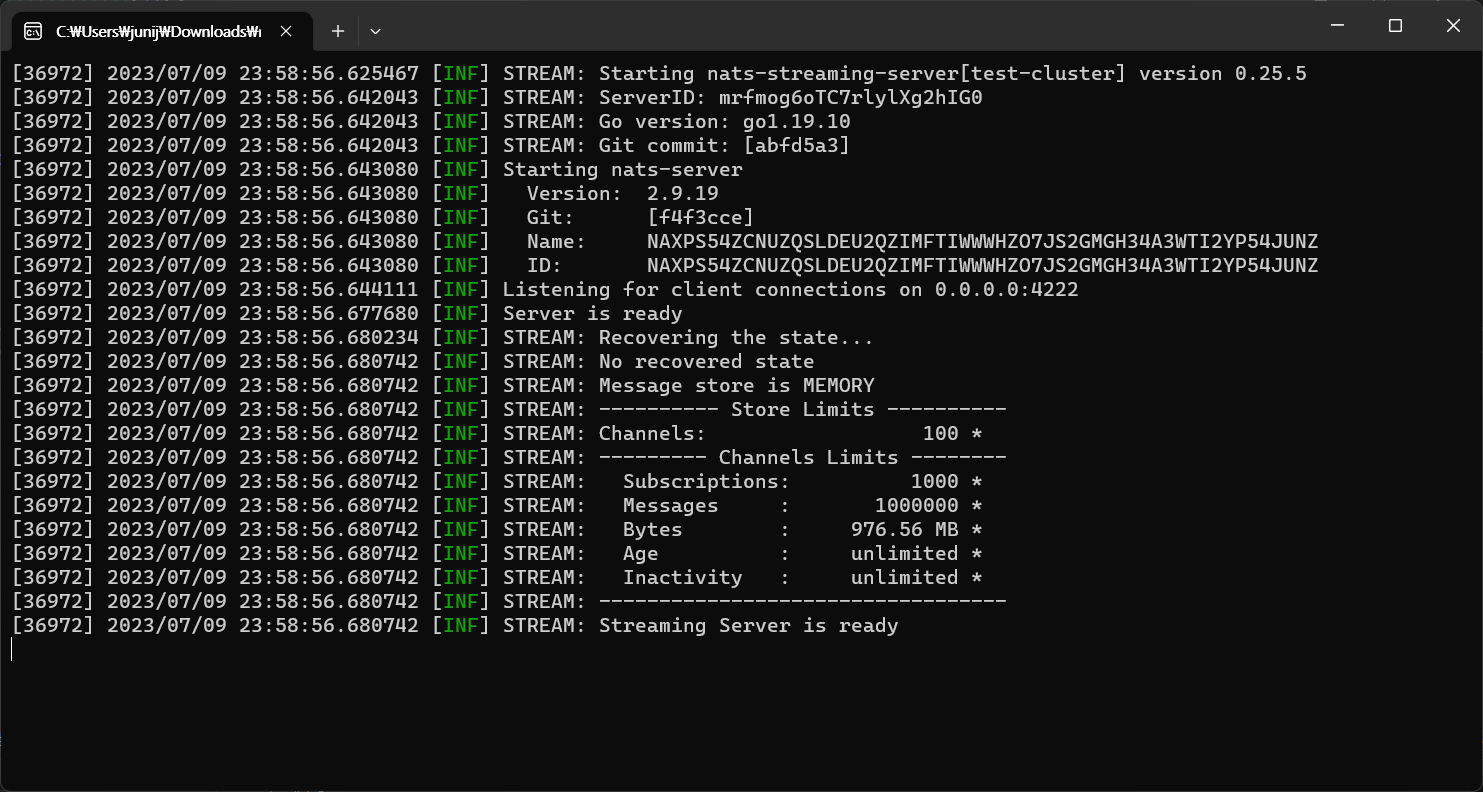Click the ID line NAXPS54Z server value

tap(983, 266)
